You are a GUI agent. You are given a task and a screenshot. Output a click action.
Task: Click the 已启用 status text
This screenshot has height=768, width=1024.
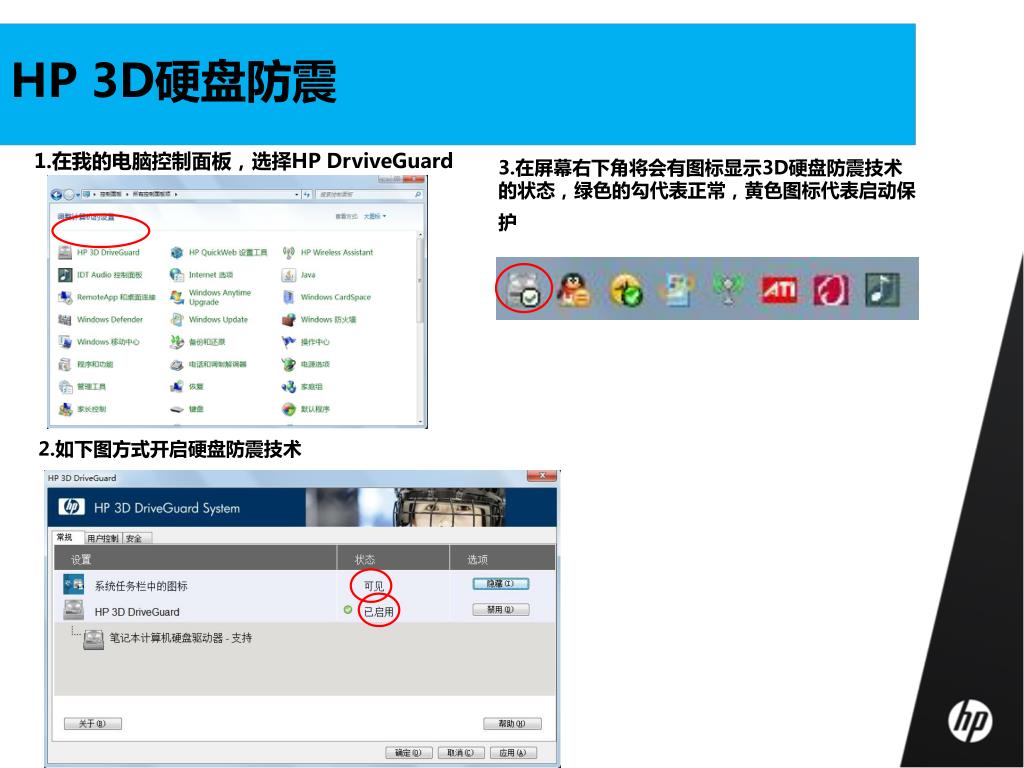(x=379, y=612)
